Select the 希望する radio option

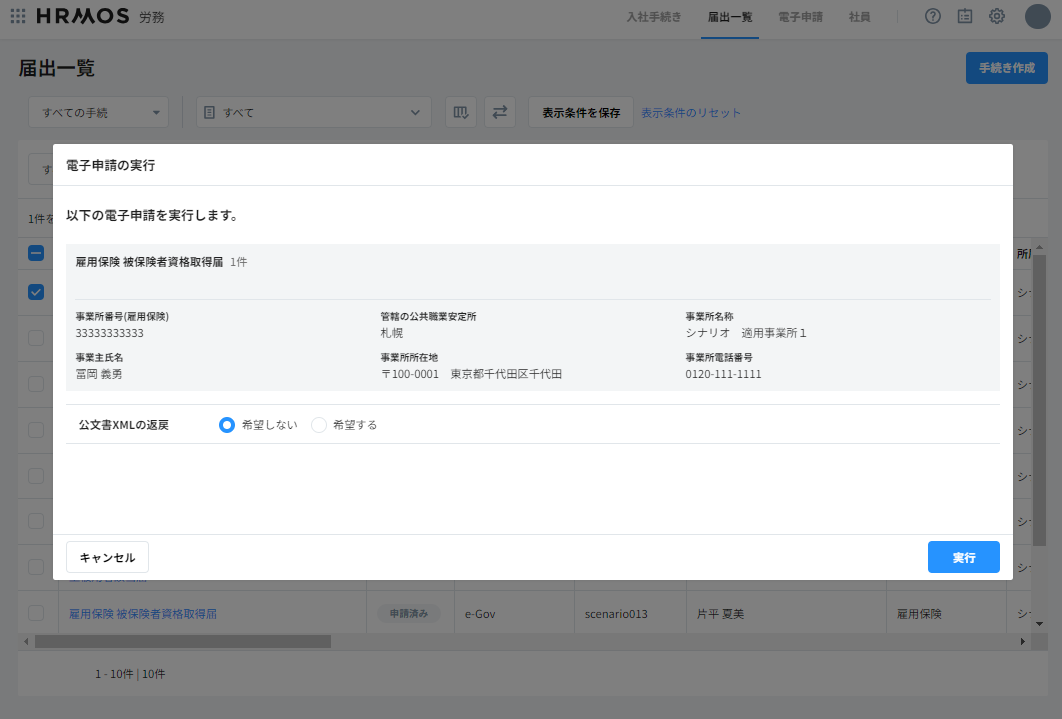[319, 425]
